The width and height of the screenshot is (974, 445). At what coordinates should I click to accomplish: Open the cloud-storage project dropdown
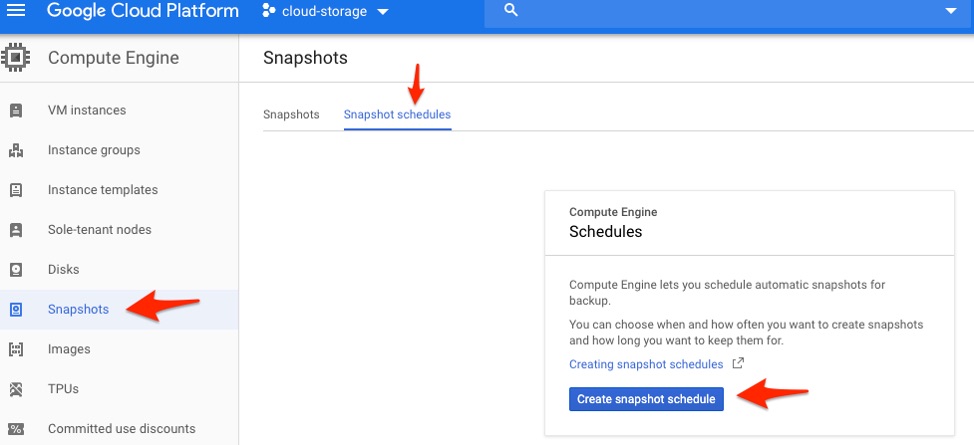pyautogui.click(x=325, y=12)
